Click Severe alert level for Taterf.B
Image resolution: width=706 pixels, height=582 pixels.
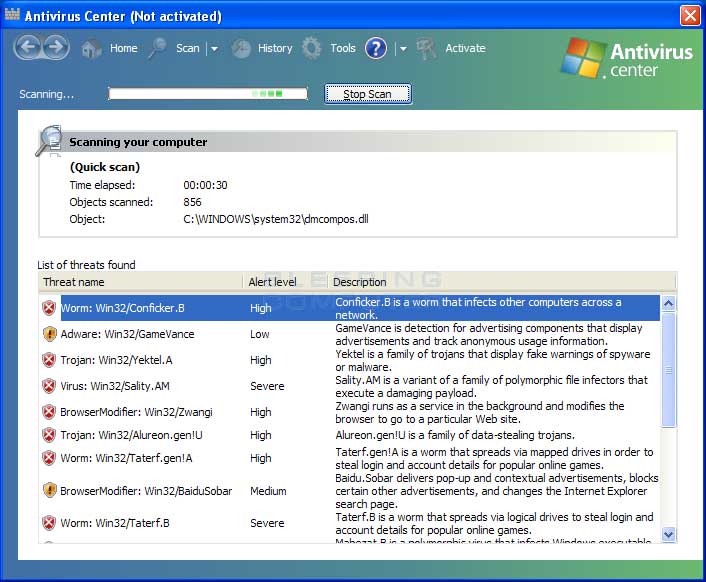point(267,523)
